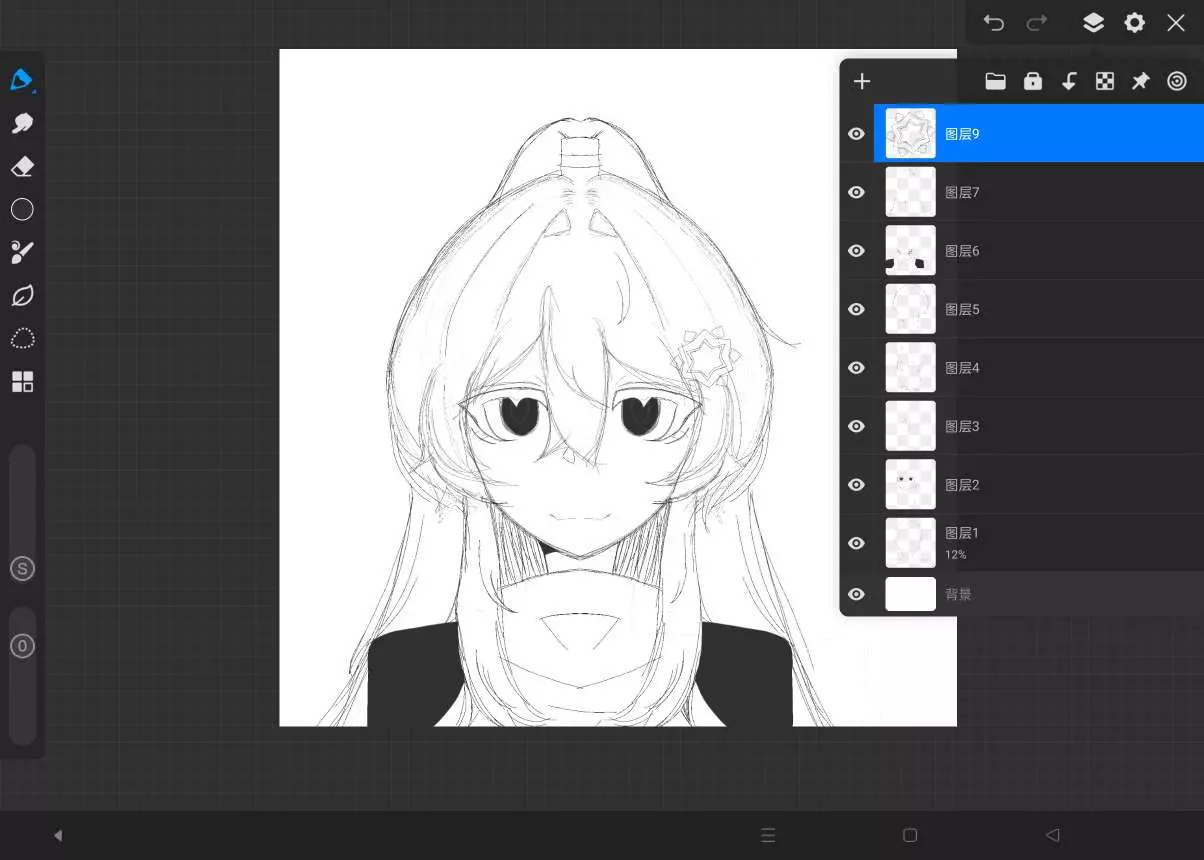Select the eraser tool

tap(22, 166)
